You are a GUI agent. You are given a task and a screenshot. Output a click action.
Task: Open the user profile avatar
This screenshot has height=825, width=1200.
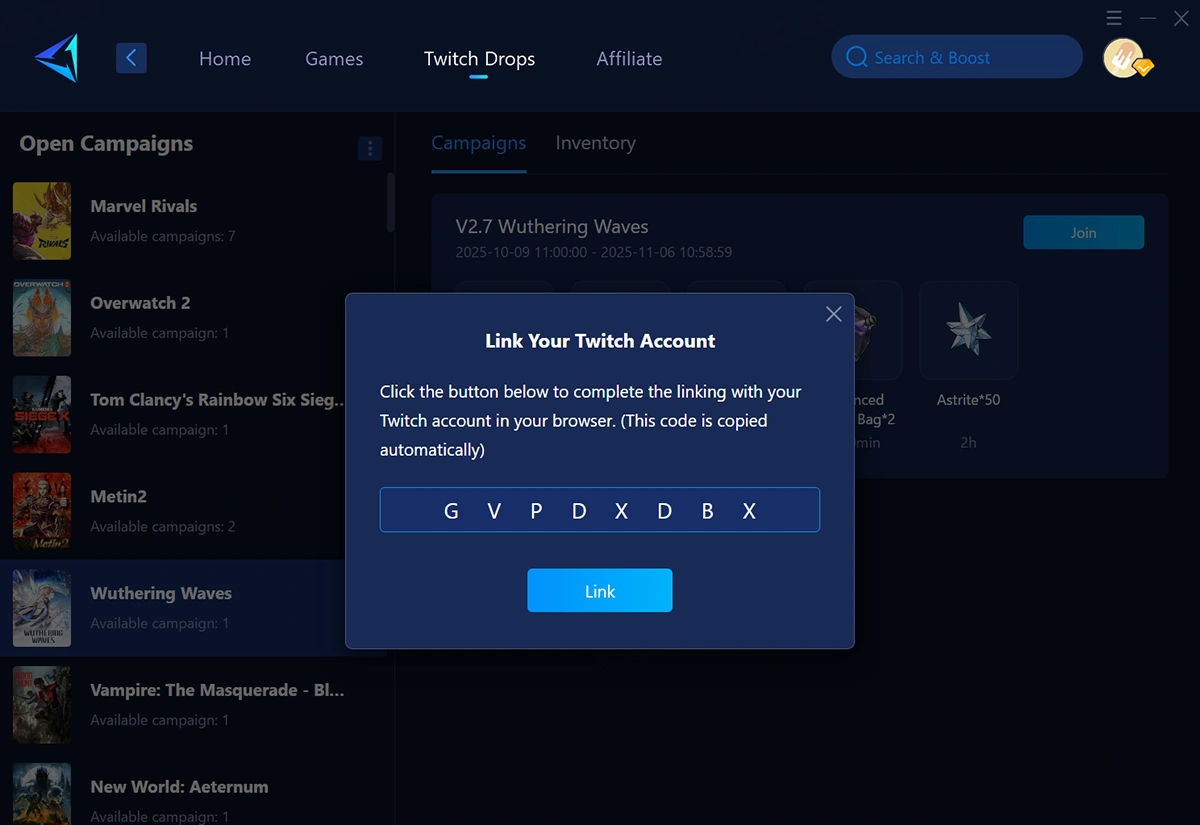coord(1124,58)
